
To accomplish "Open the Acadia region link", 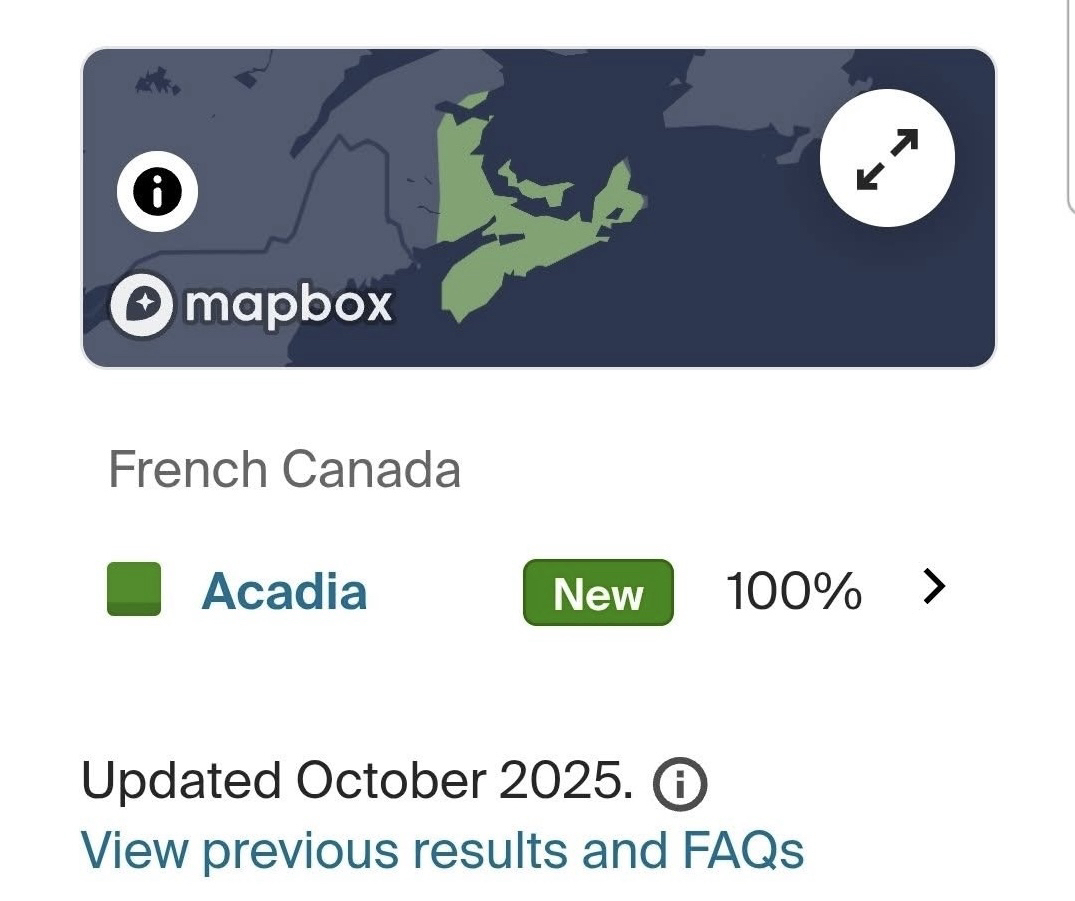I will (284, 591).
